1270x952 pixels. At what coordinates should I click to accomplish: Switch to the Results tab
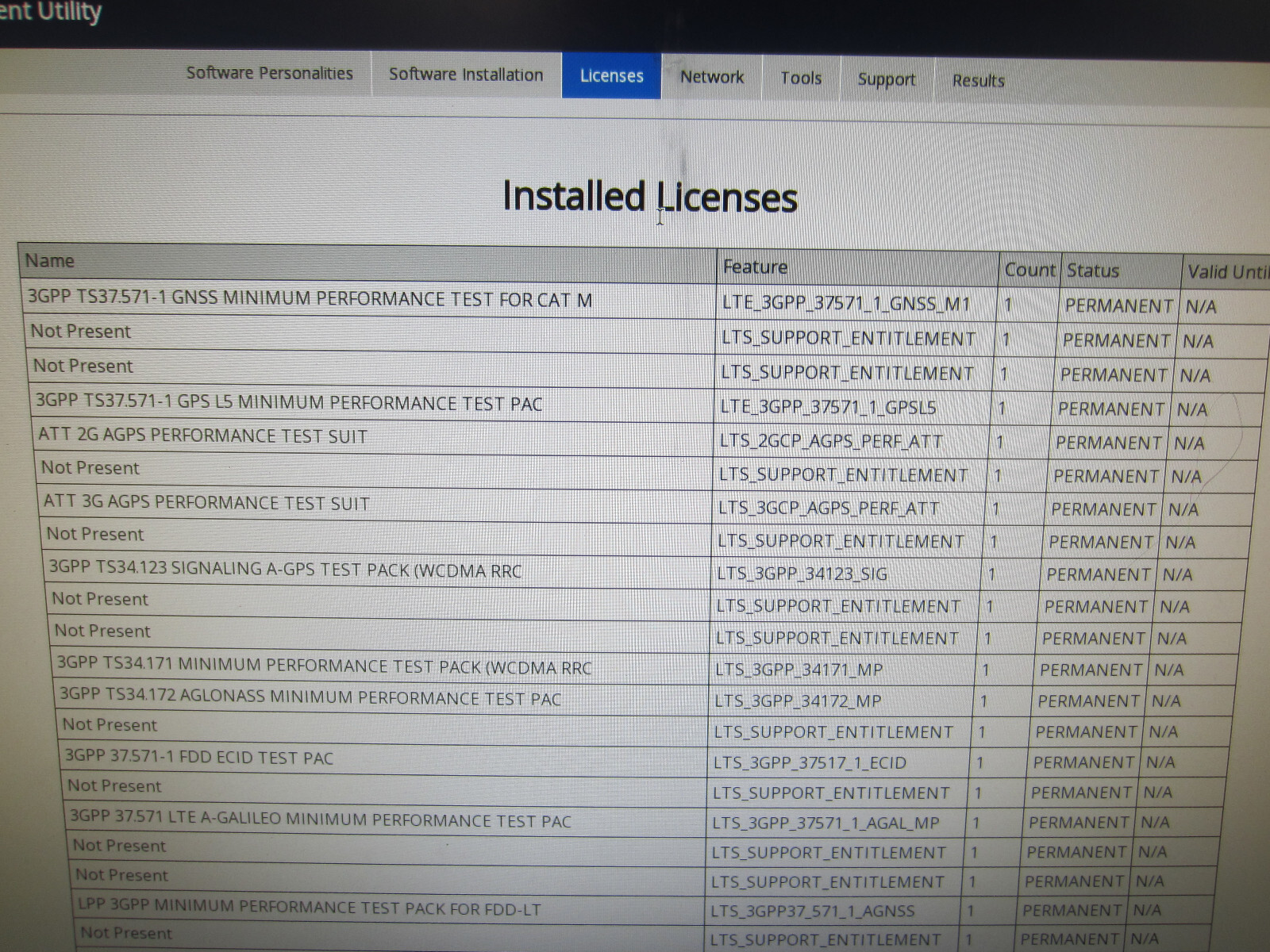[x=978, y=80]
